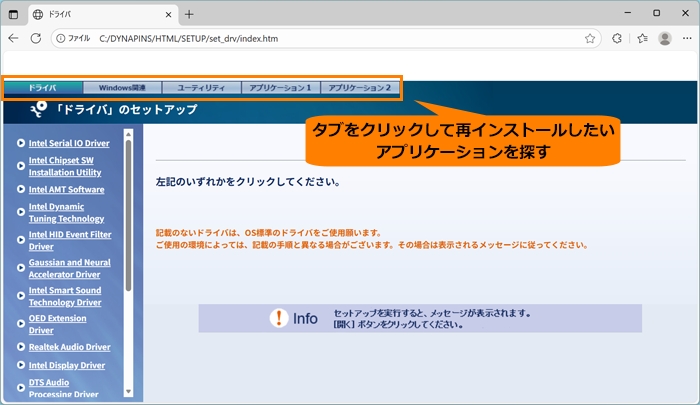This screenshot has height=405, width=700.
Task: Click bullet icon beside Intel Serial IO Driver
Action: tap(21, 143)
